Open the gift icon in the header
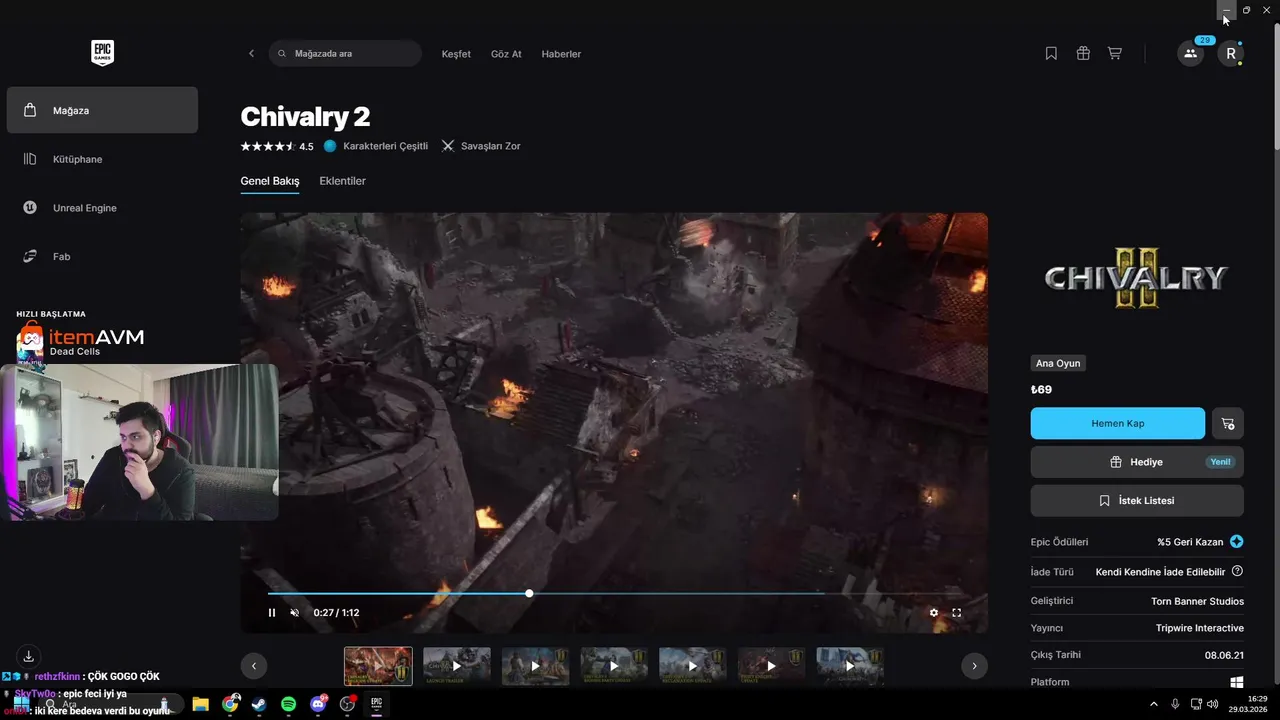 coord(1083,54)
